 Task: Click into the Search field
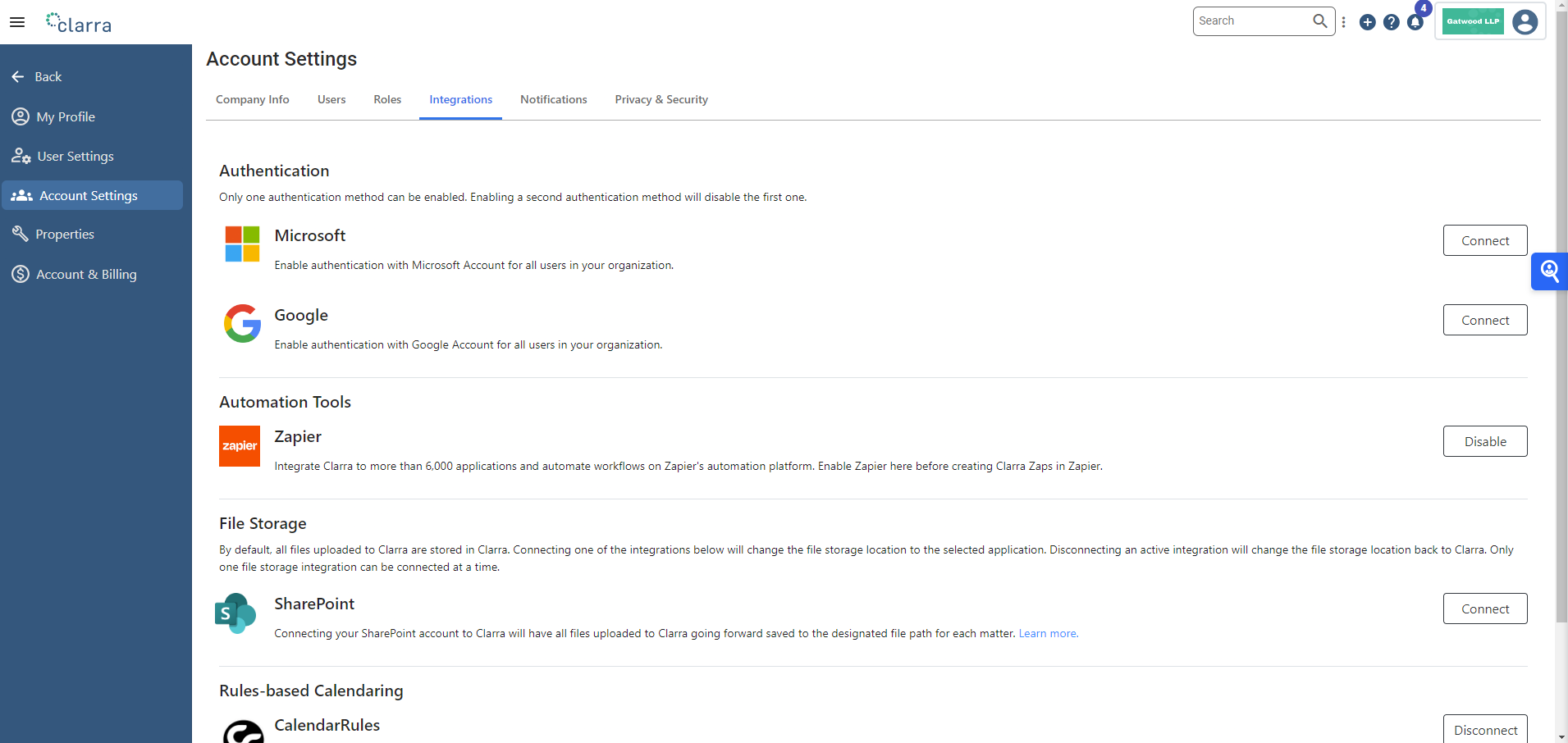coord(1251,21)
